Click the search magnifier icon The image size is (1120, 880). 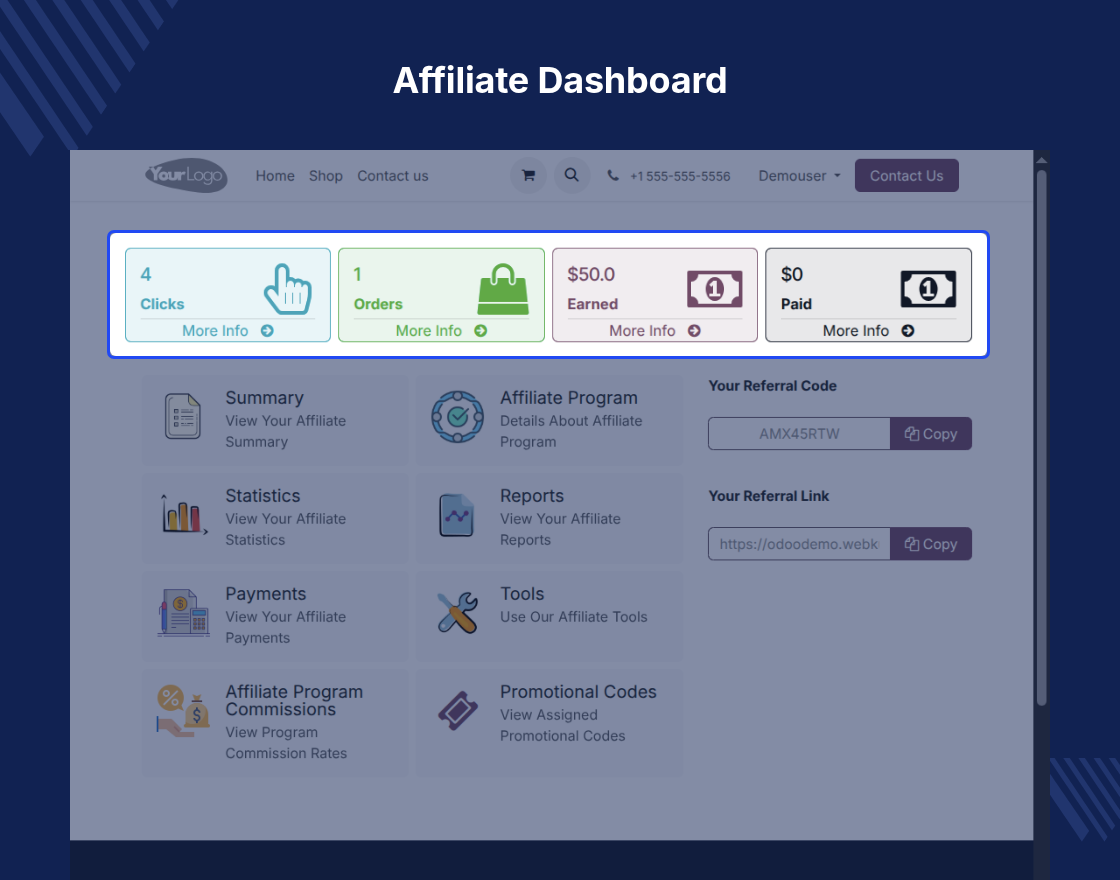point(571,175)
